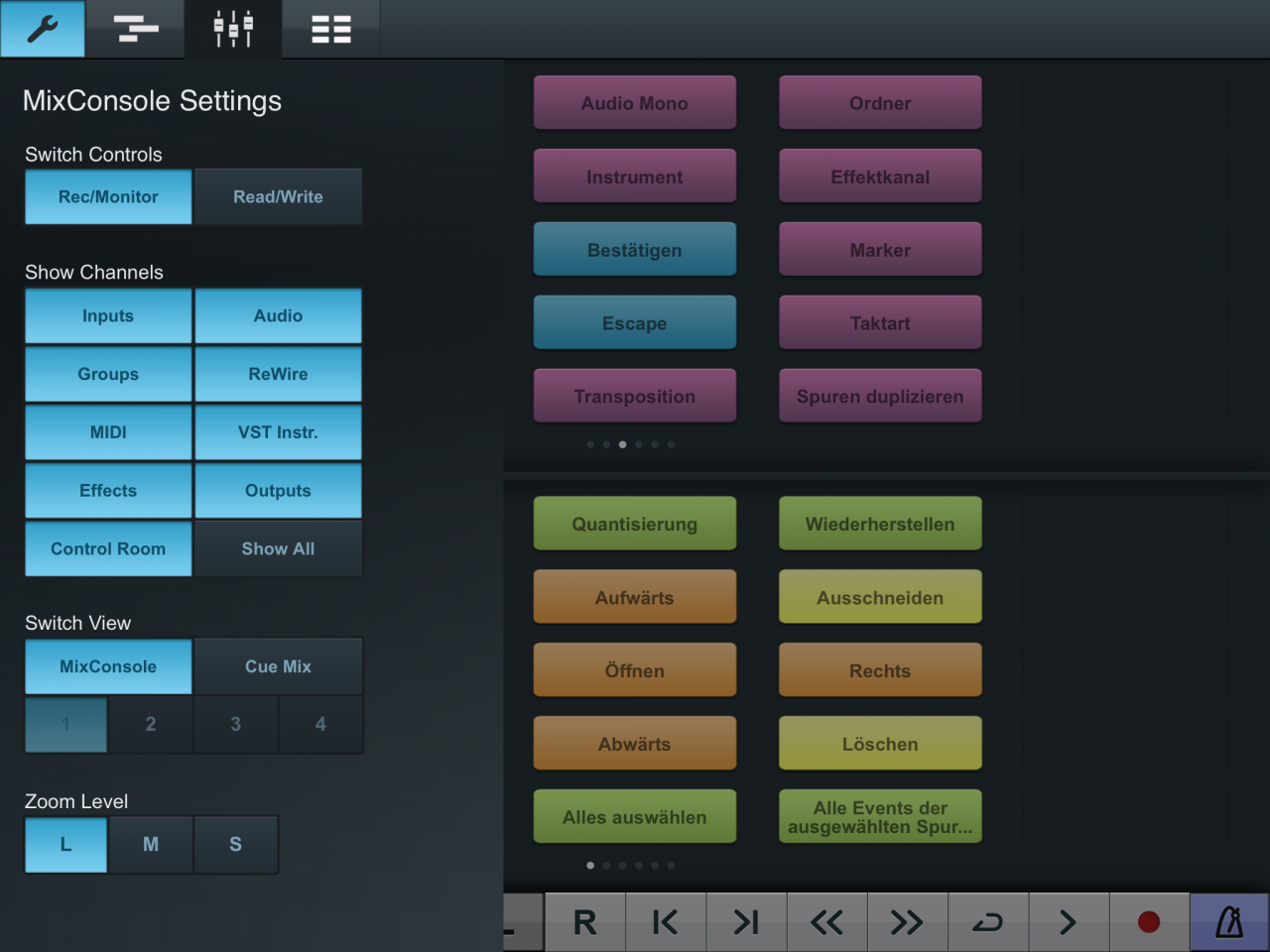Open the track arrangement view icon
The width and height of the screenshot is (1270, 952).
(136, 29)
